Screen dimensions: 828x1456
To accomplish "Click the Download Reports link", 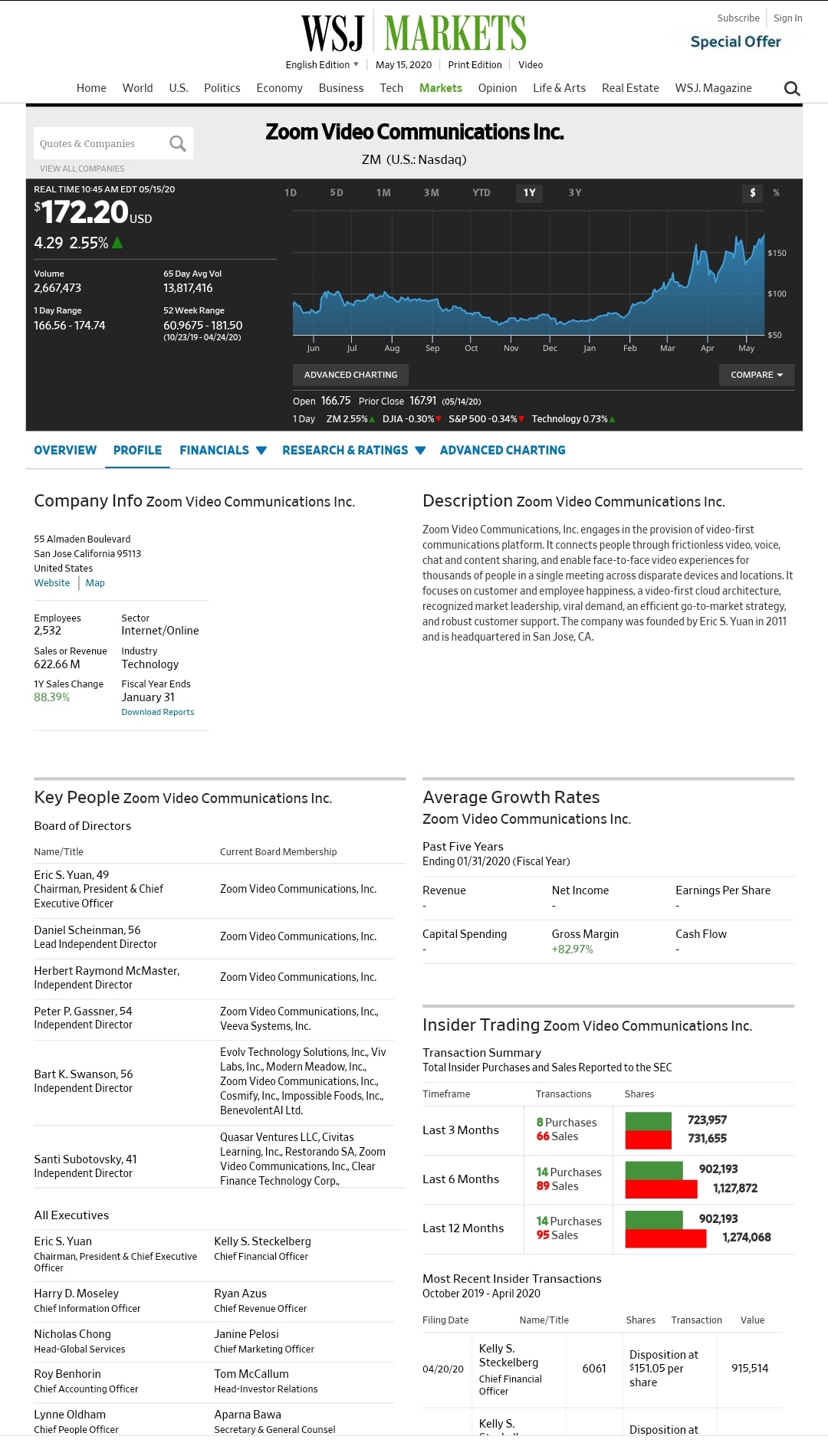I will point(158,713).
